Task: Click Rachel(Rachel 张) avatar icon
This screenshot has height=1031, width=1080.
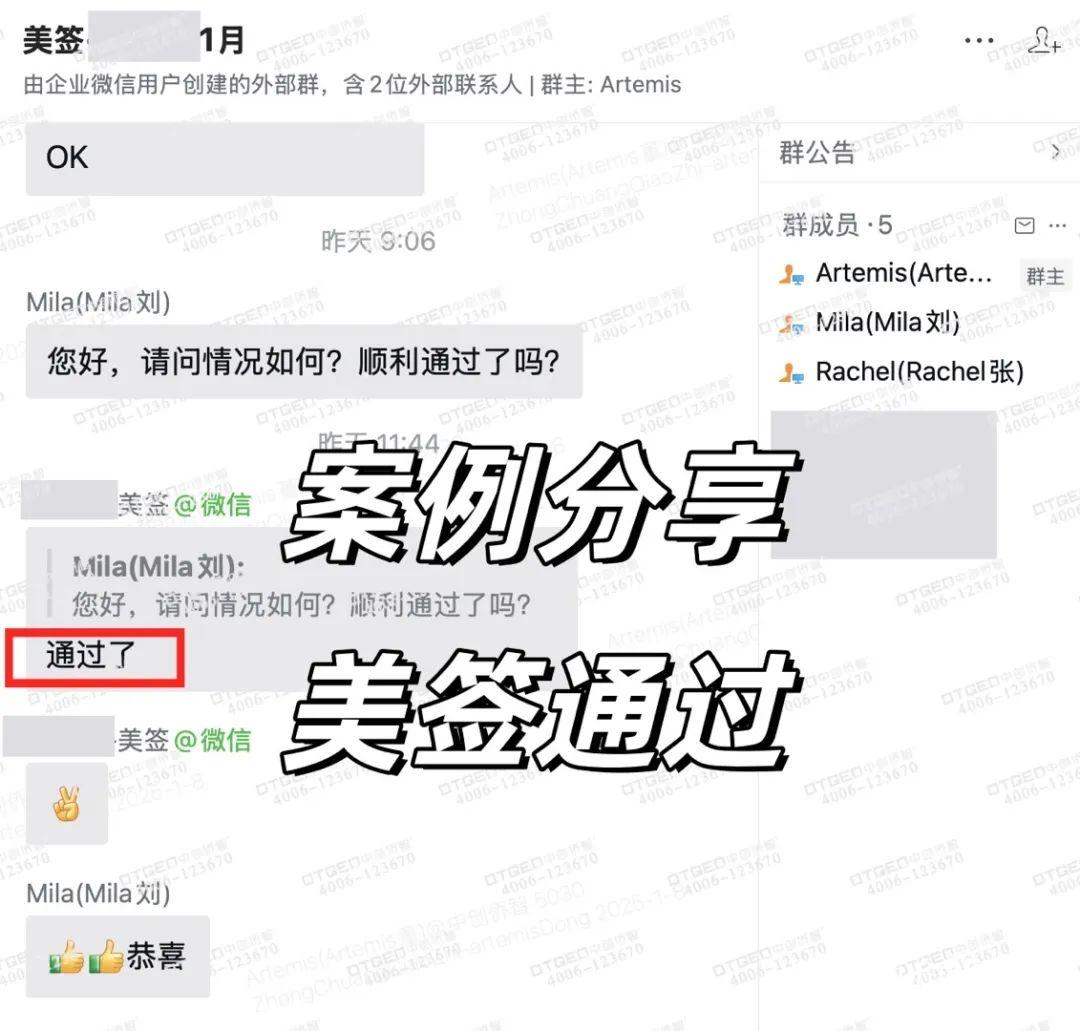Action: click(x=791, y=373)
